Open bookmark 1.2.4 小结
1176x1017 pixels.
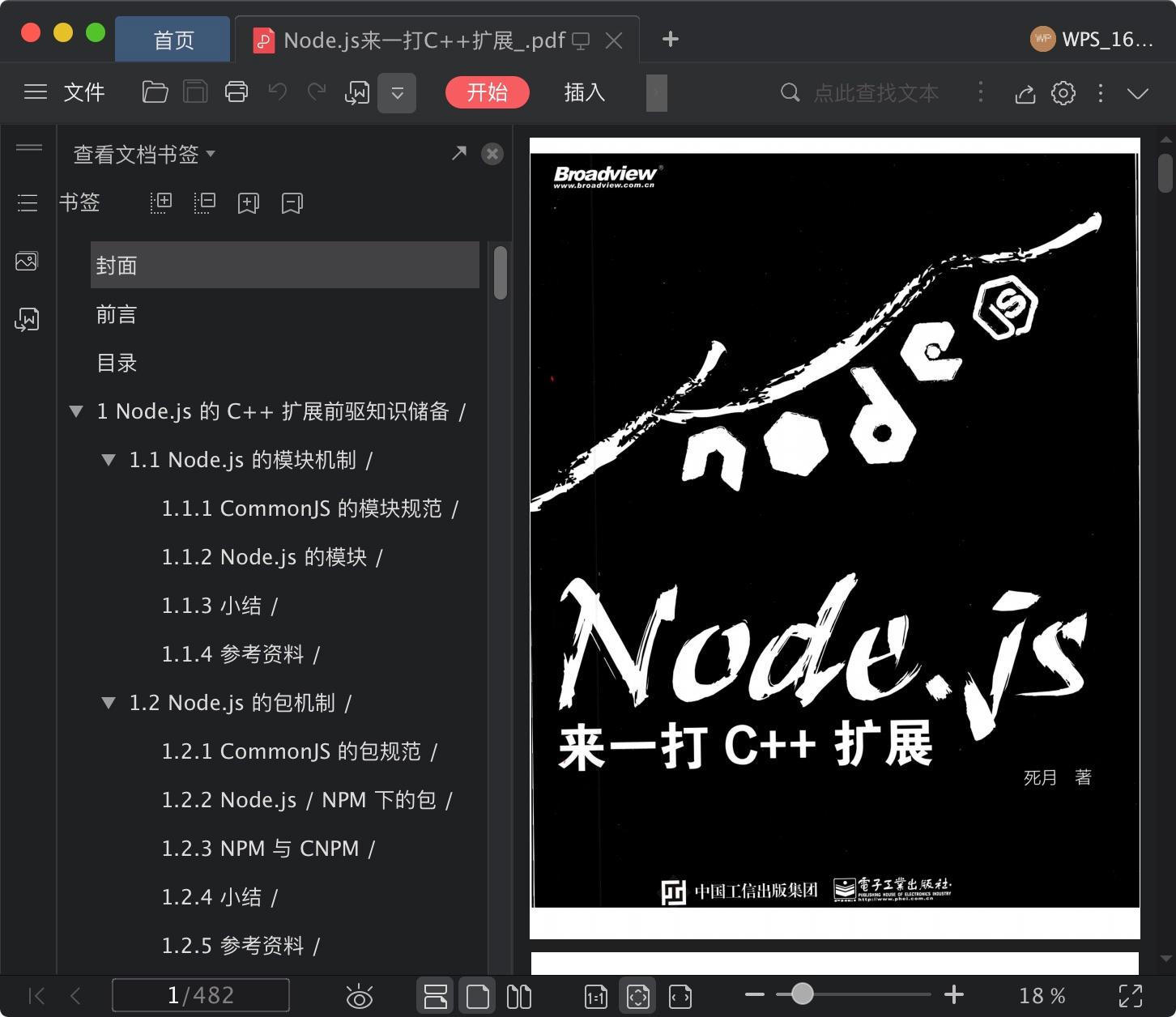tap(219, 897)
